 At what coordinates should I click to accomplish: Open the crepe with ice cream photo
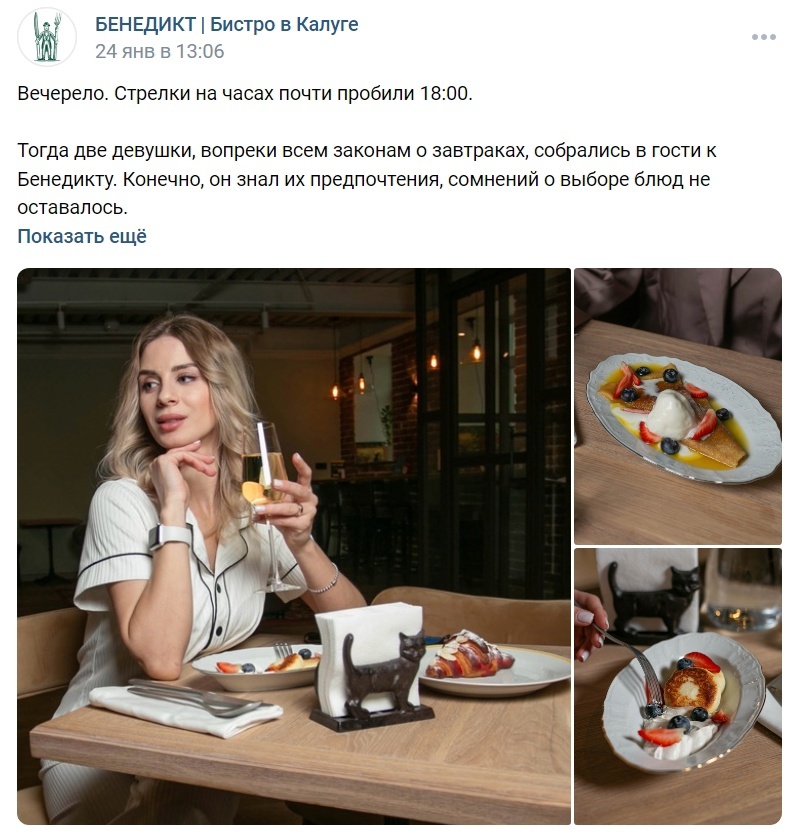pos(678,406)
